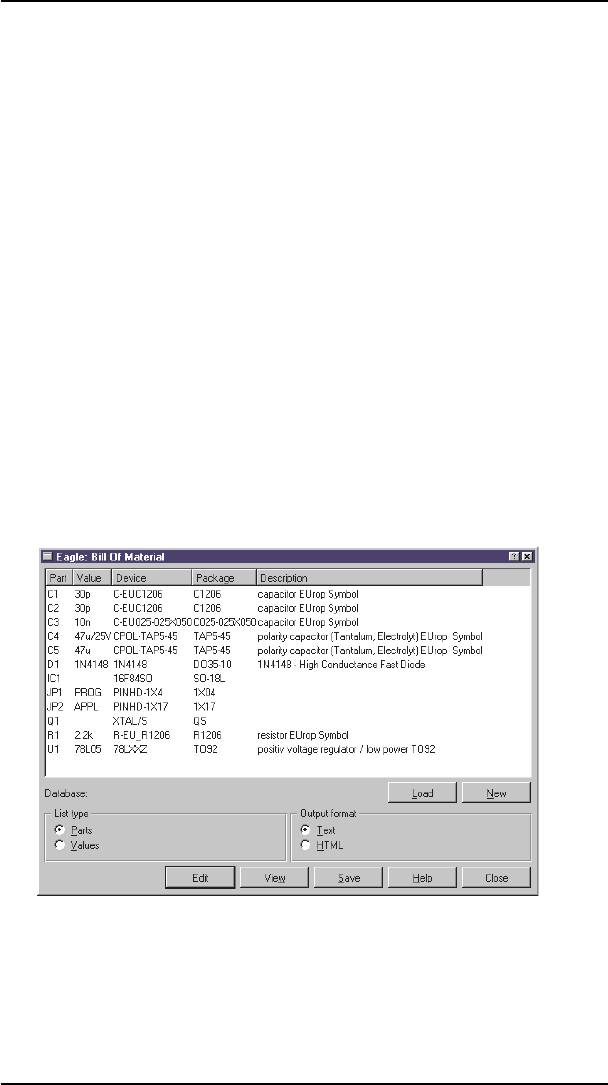Click the 78L05 value cell

coord(87,749)
